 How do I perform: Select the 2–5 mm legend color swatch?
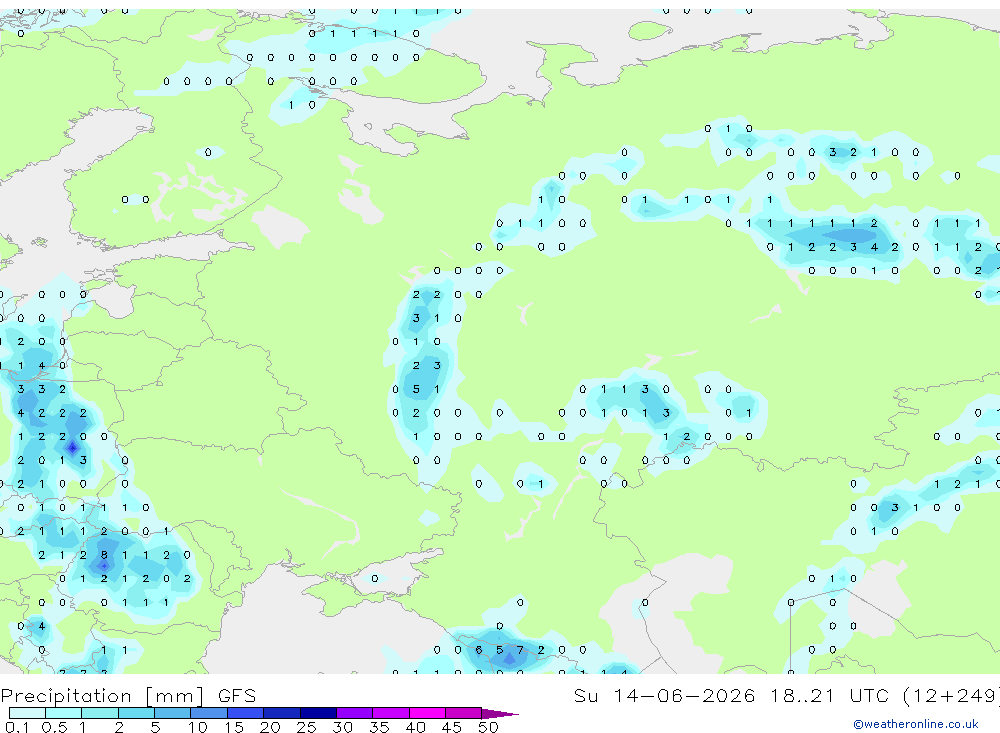136,713
